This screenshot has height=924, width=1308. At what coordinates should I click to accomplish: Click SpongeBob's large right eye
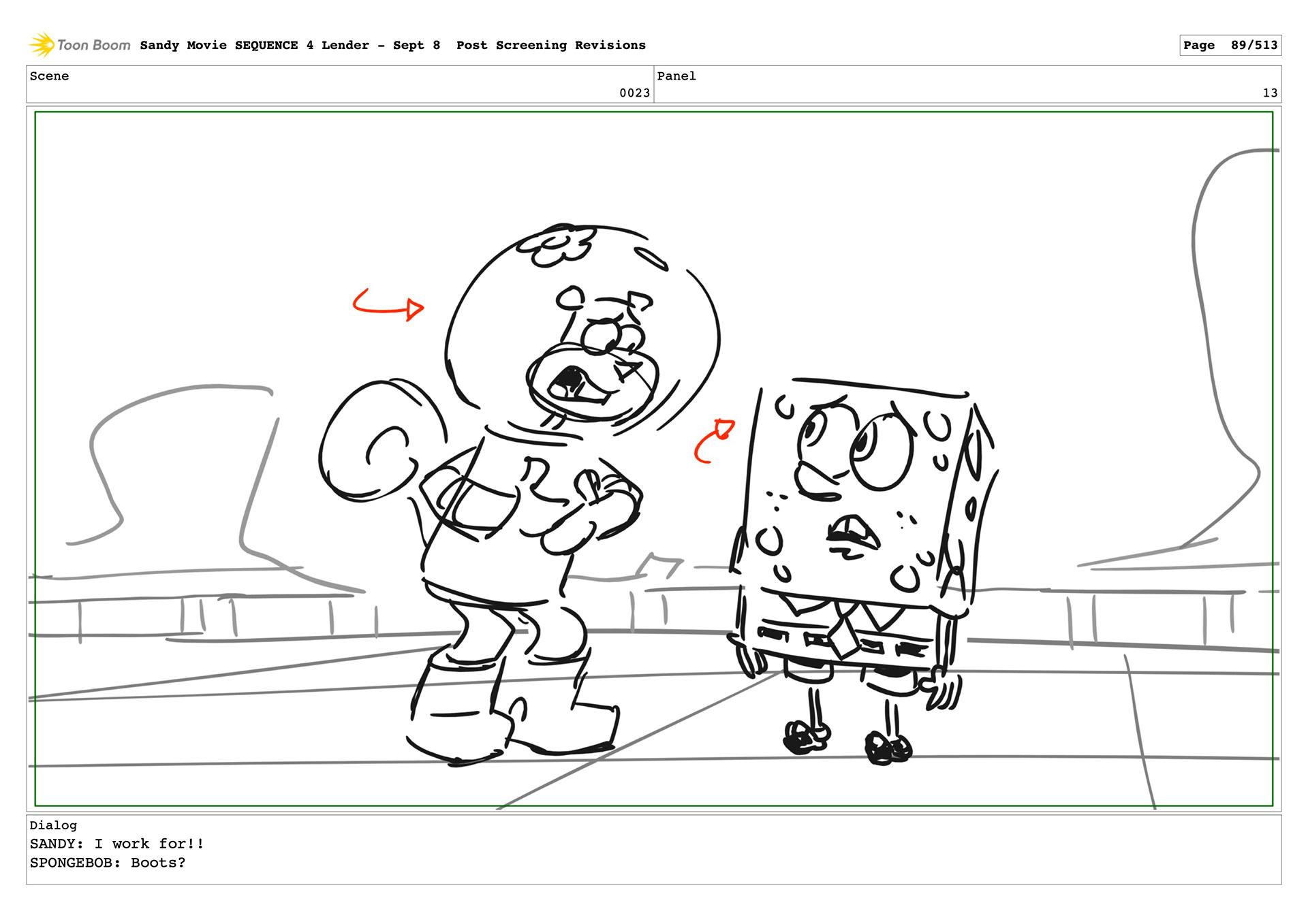point(880,450)
